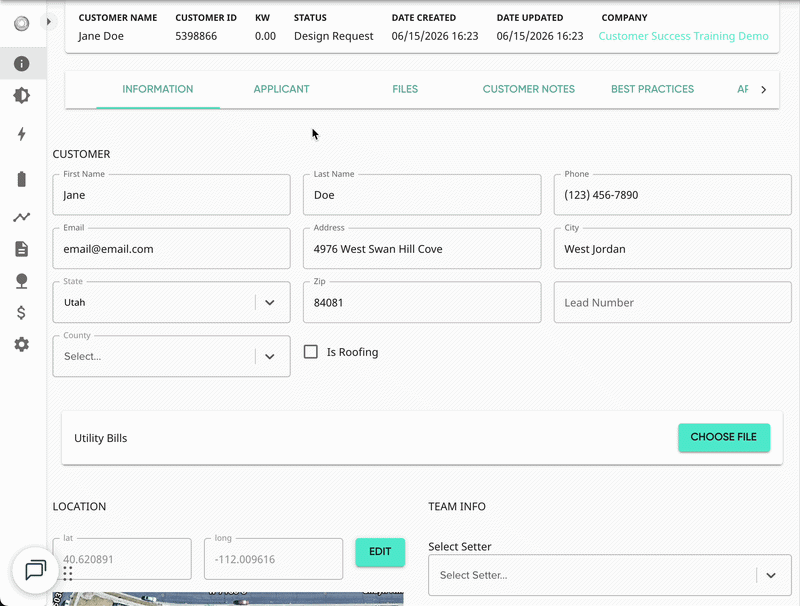Viewport: 800px width, 606px height.
Task: Open the document icon in sidebar
Action: (21, 249)
